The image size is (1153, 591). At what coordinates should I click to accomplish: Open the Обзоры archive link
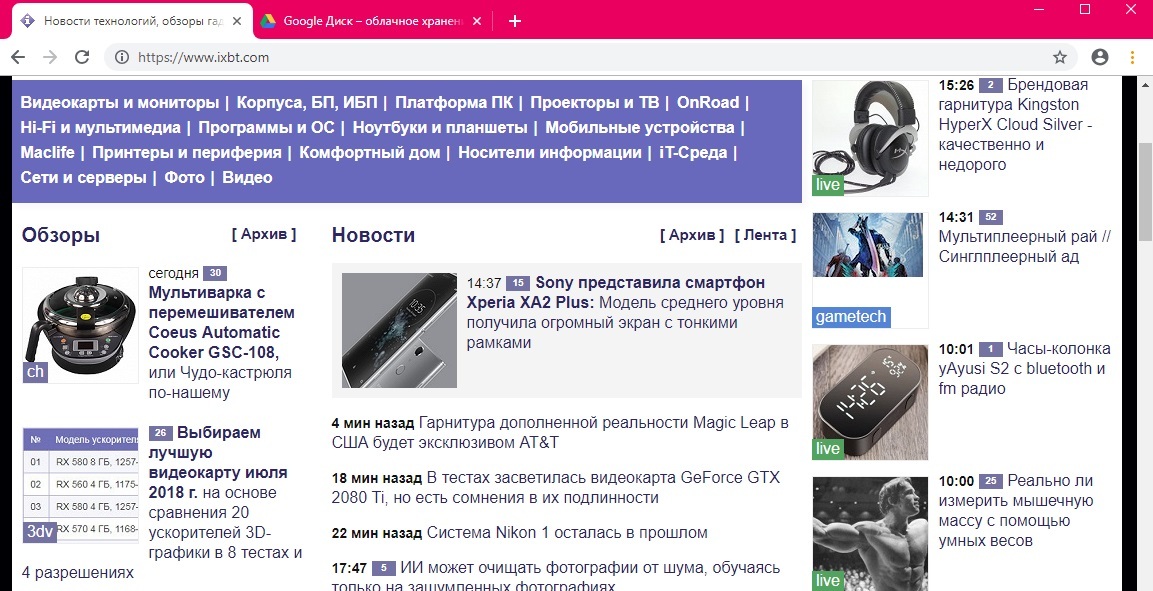pyautogui.click(x=264, y=234)
